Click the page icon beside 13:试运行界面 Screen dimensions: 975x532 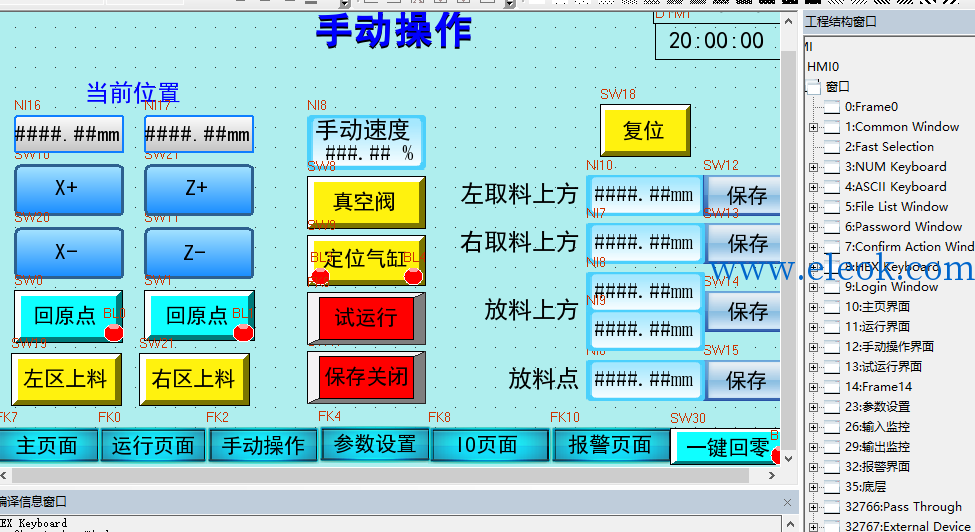coord(831,367)
